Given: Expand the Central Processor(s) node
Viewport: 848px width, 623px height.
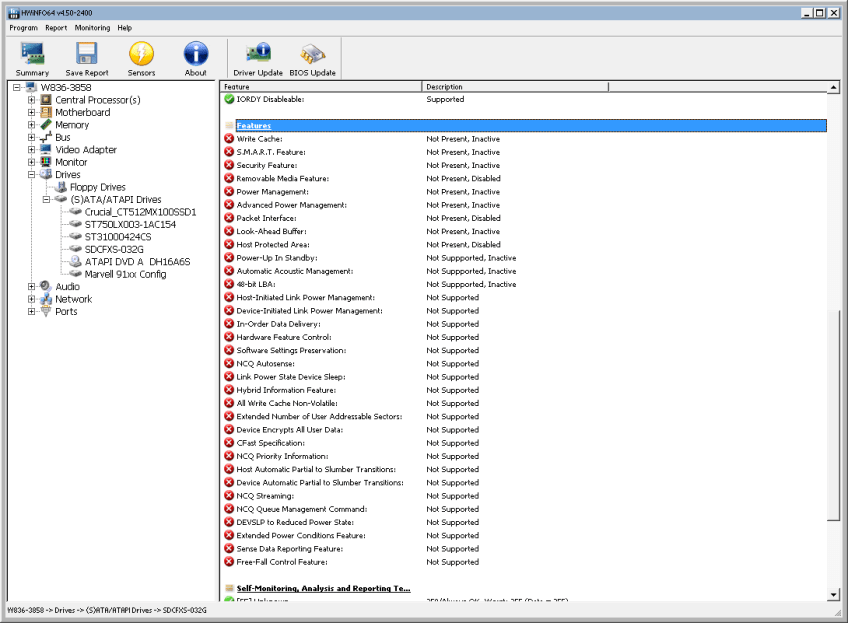Looking at the screenshot, I should point(32,100).
